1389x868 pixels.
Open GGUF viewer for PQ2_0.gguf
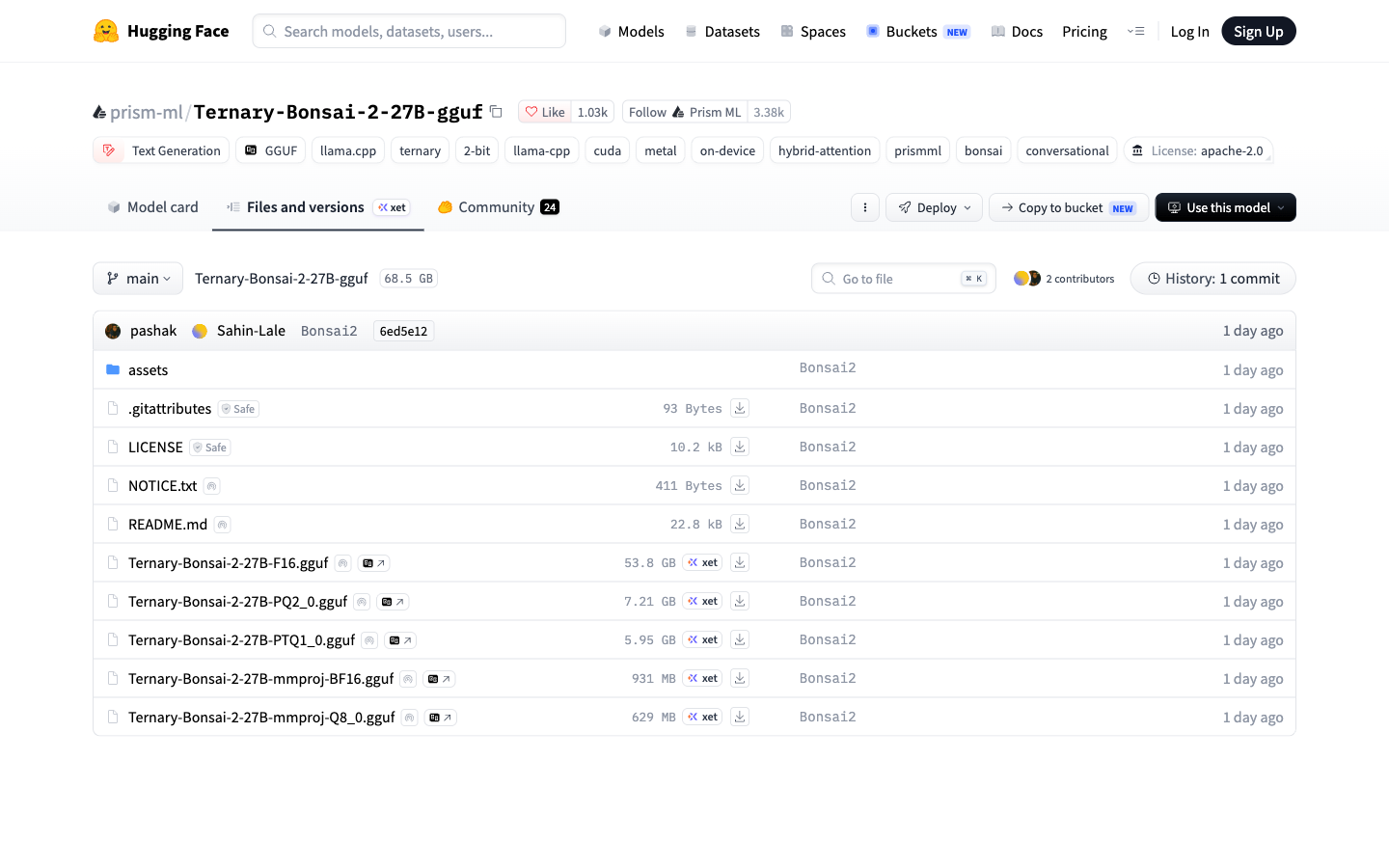click(393, 602)
